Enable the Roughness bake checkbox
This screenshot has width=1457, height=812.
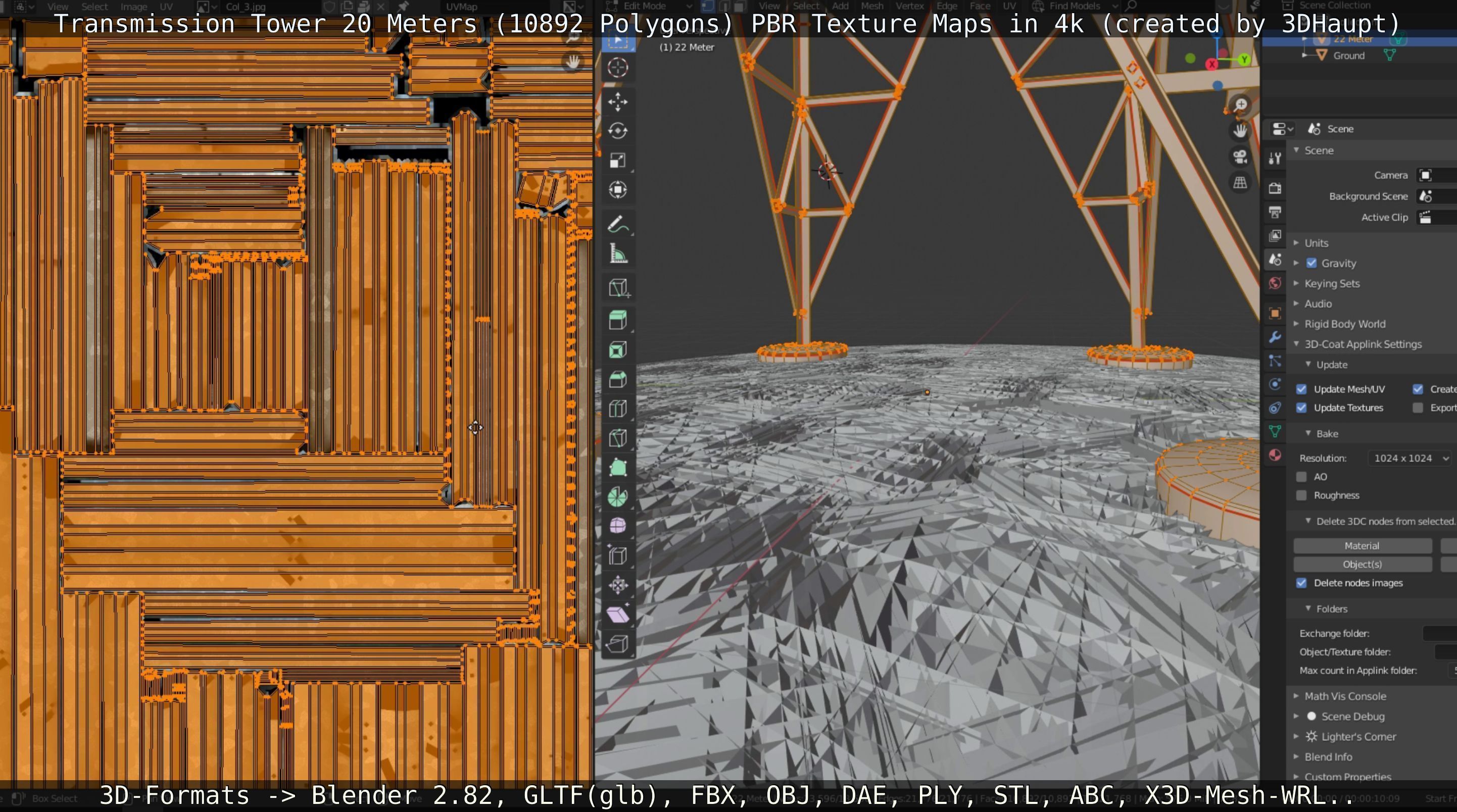1301,495
